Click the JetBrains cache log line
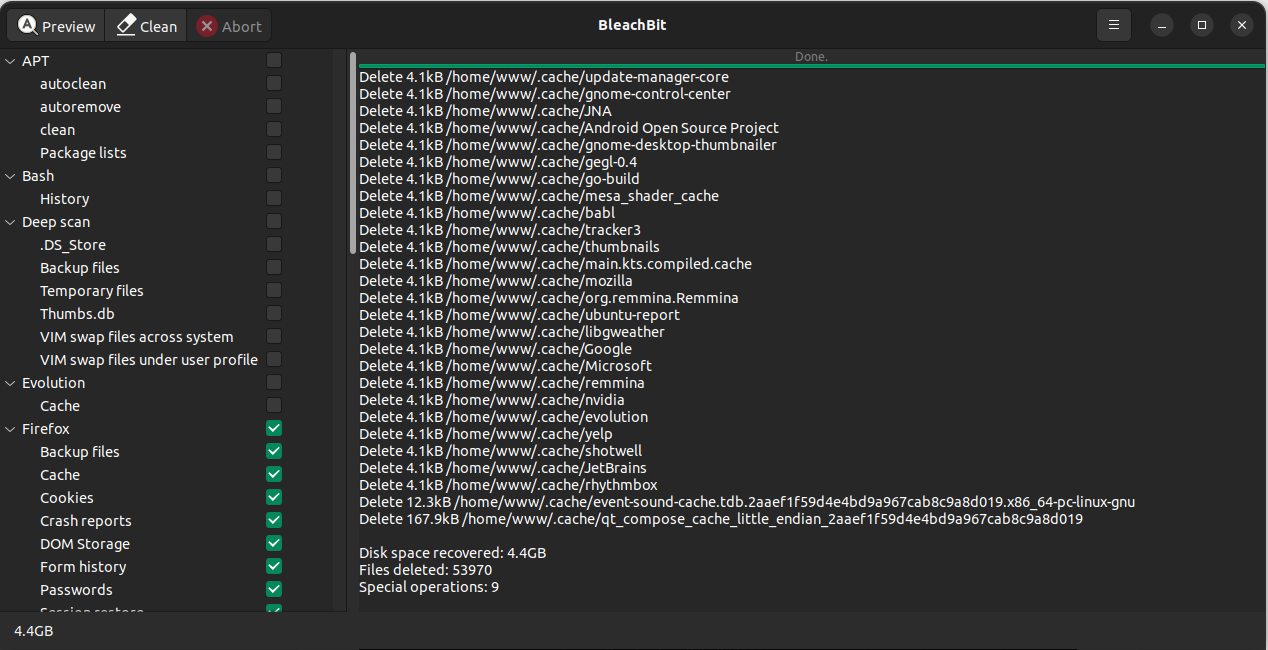This screenshot has height=650, width=1268. [503, 468]
